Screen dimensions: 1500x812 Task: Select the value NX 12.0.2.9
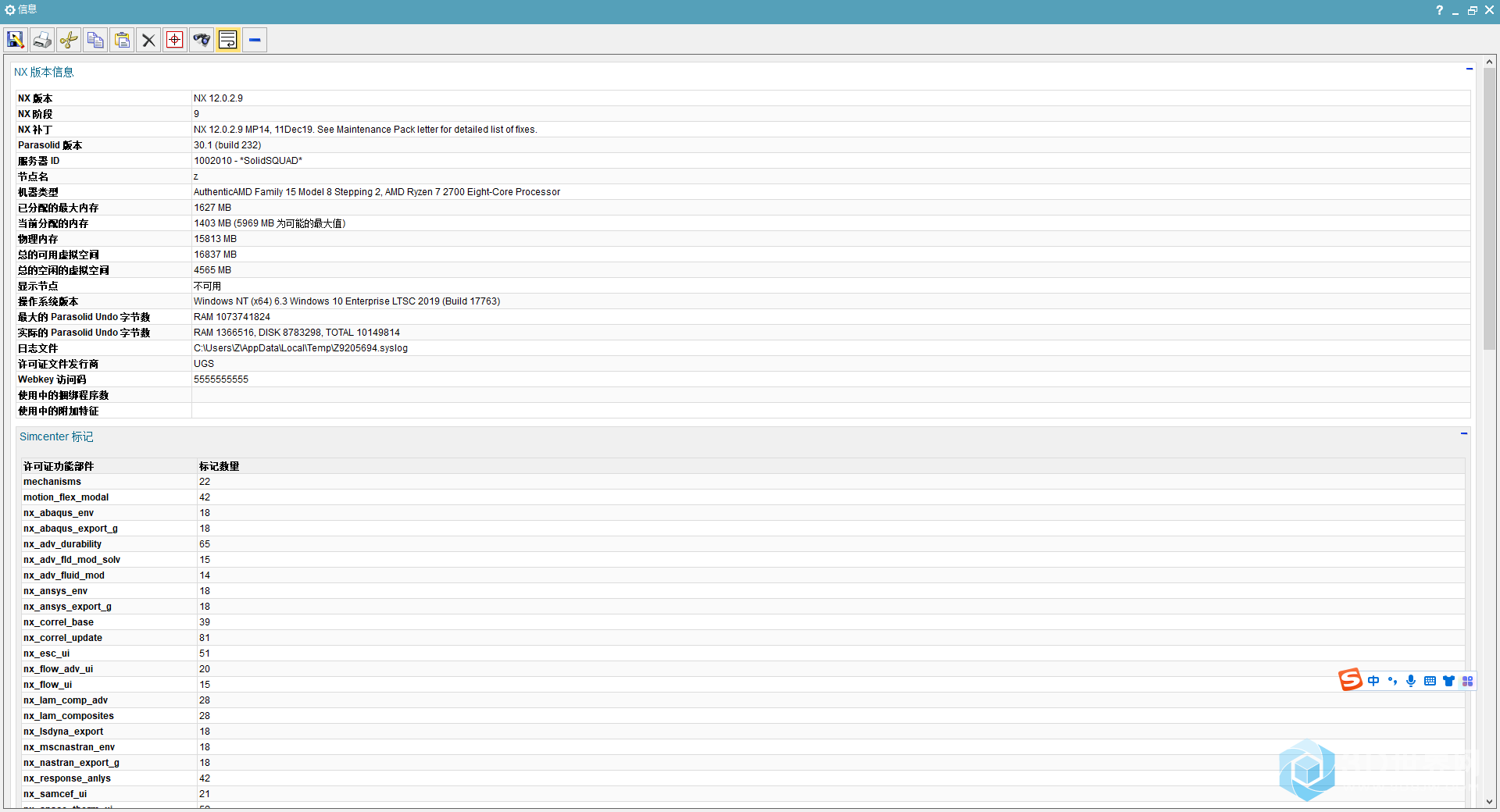(218, 98)
